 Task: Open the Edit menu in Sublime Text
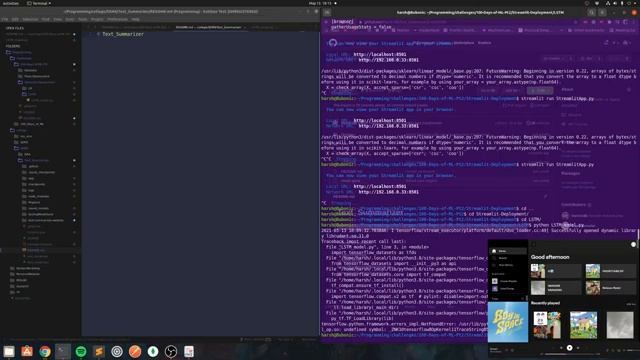coord(15,19)
